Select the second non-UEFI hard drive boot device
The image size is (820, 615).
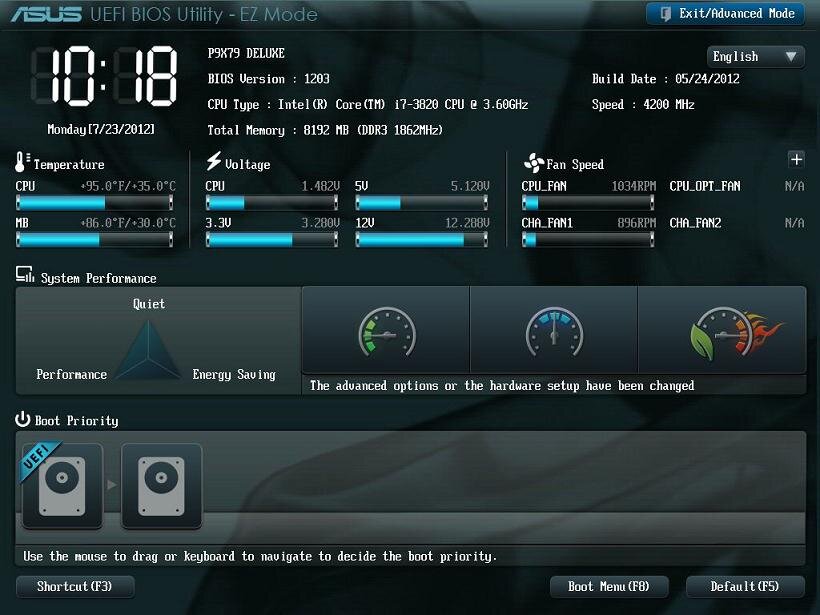[162, 485]
